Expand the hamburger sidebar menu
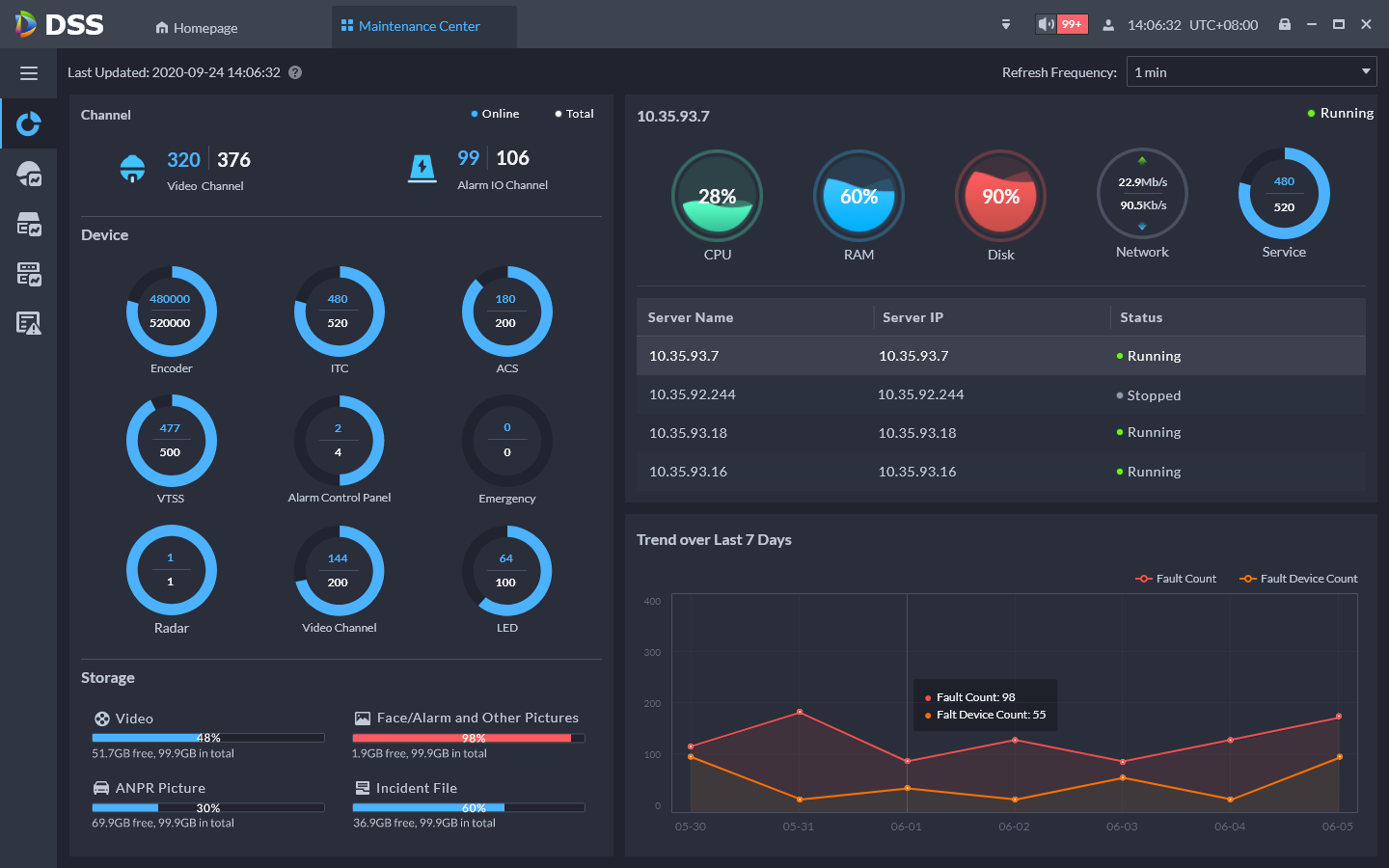Screen dimensions: 1389x868 click(29, 73)
